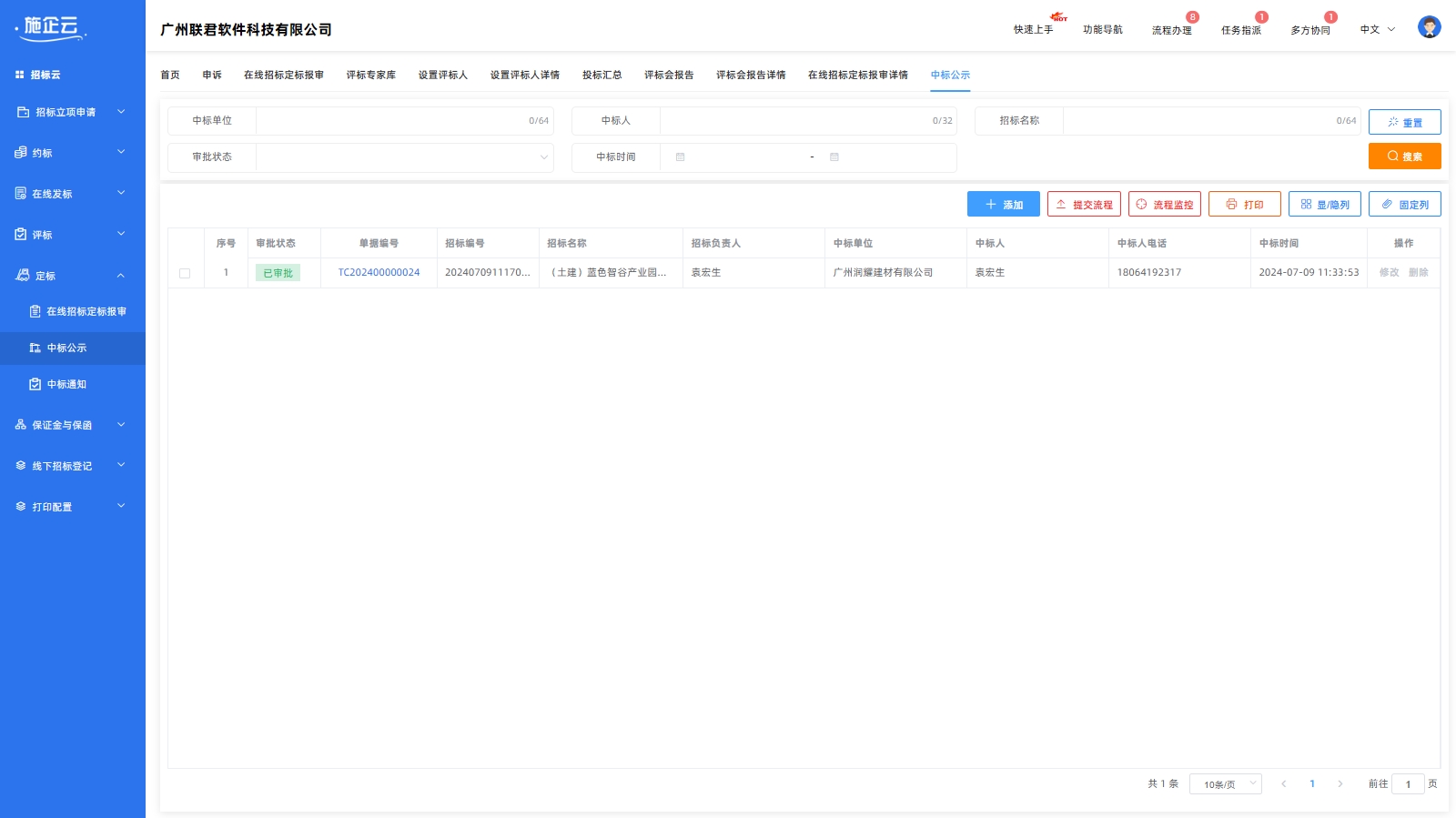Click the end date calendar icon

[x=834, y=157]
